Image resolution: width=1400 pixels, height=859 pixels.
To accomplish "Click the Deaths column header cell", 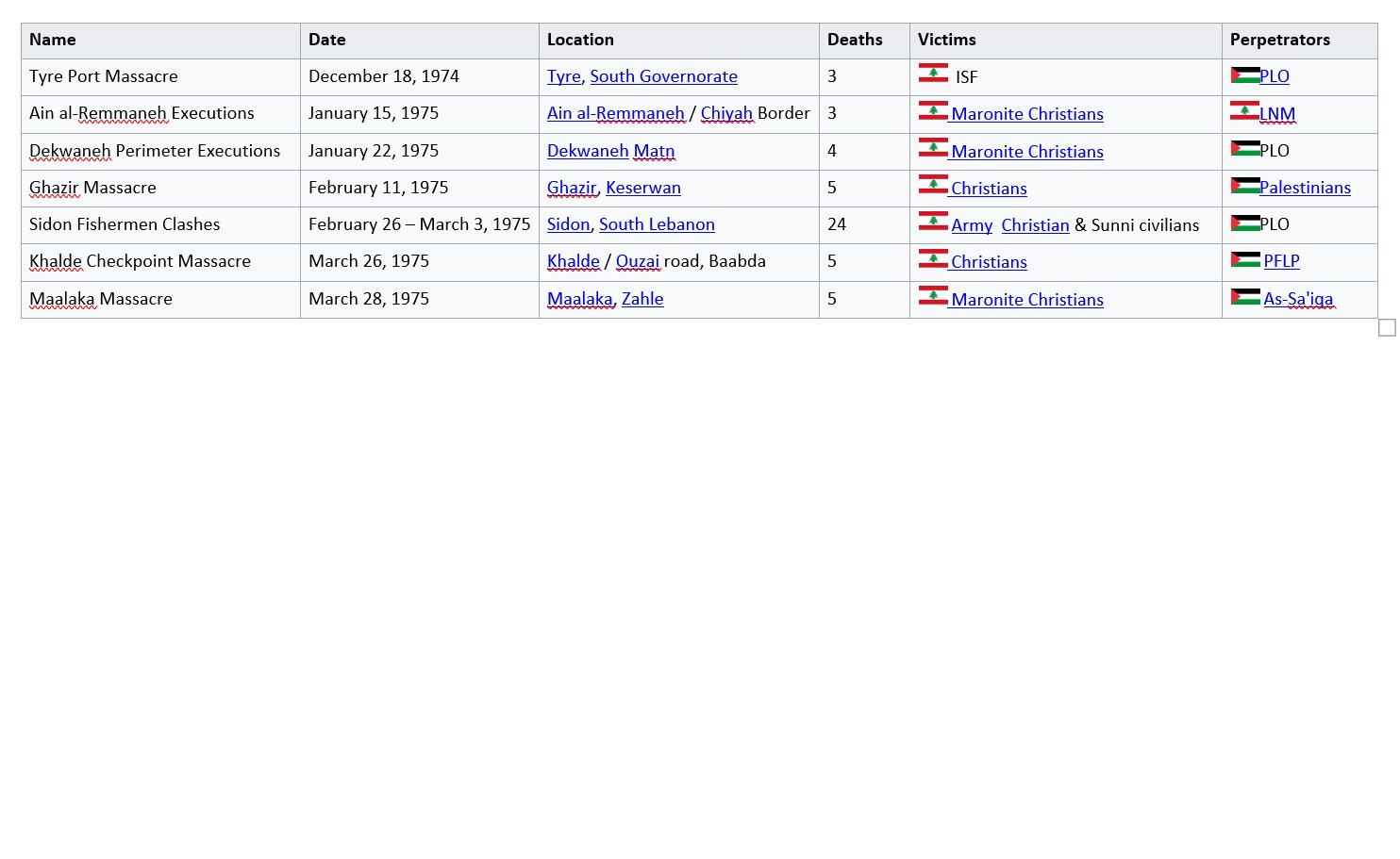I will 864,41.
